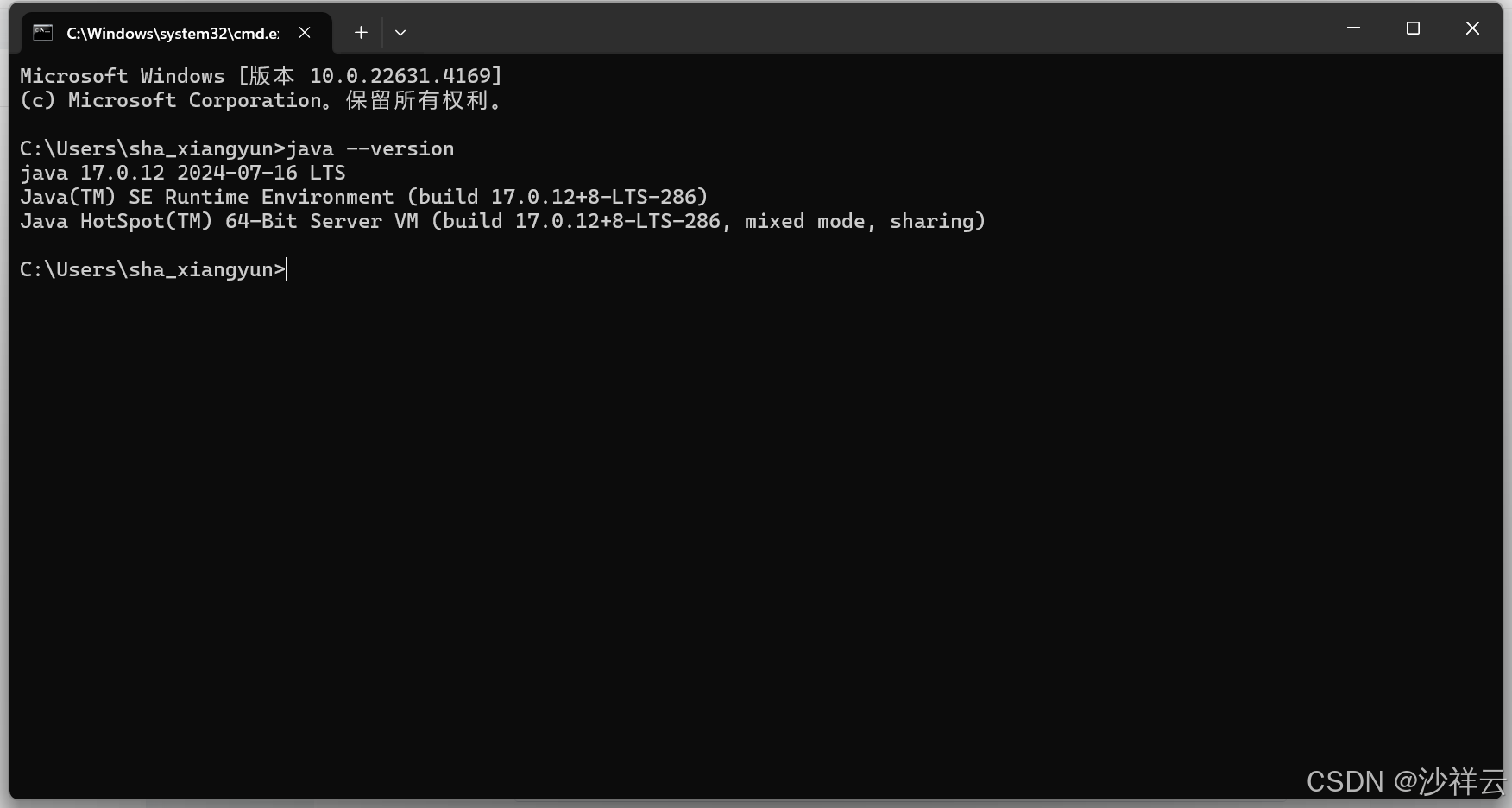The image size is (1512, 808).
Task: Click the Java HotSpot(TM) 64-Bit Server line
Action: (x=502, y=221)
